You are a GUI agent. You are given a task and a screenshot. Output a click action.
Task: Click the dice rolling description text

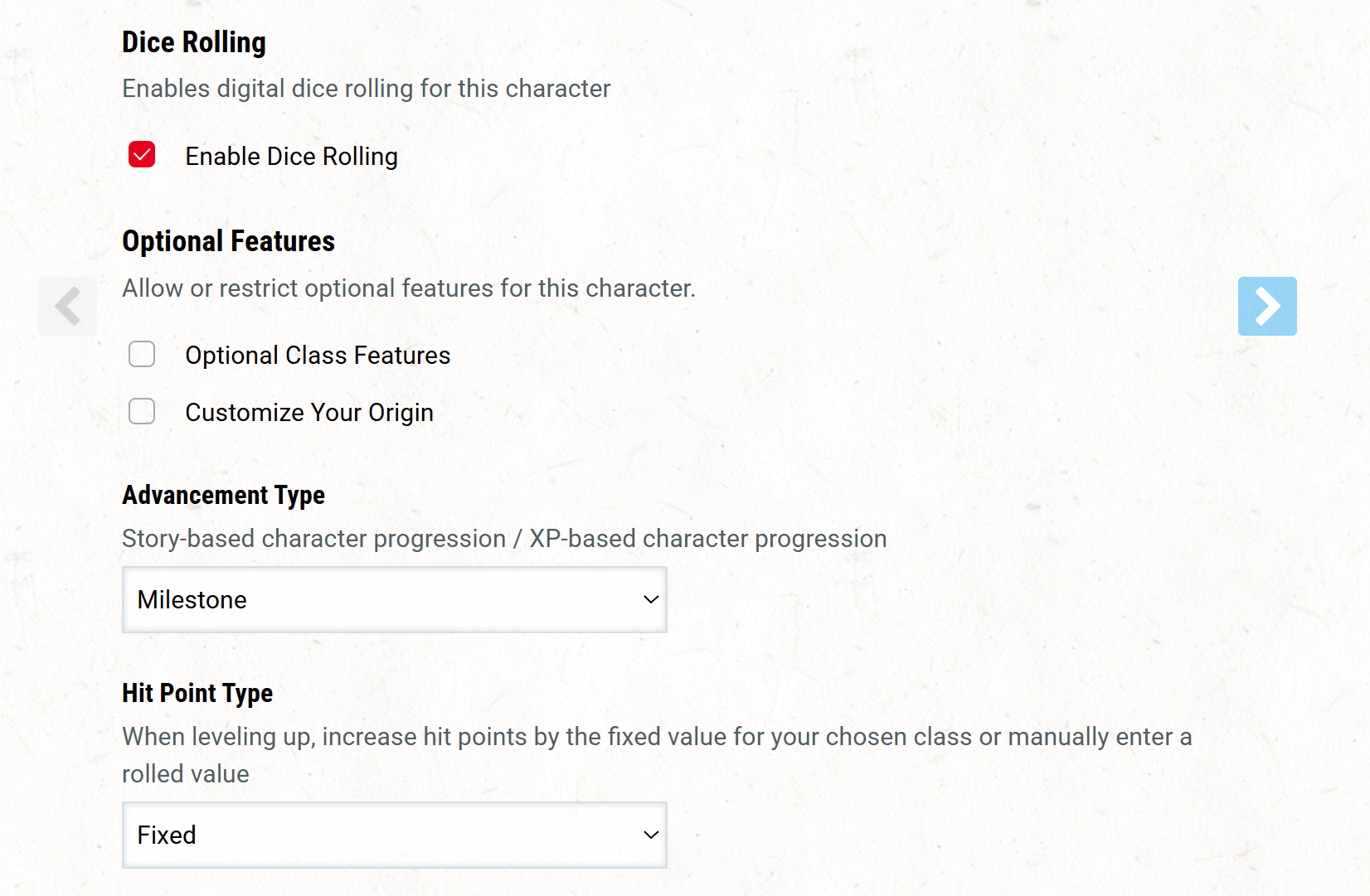(x=366, y=89)
